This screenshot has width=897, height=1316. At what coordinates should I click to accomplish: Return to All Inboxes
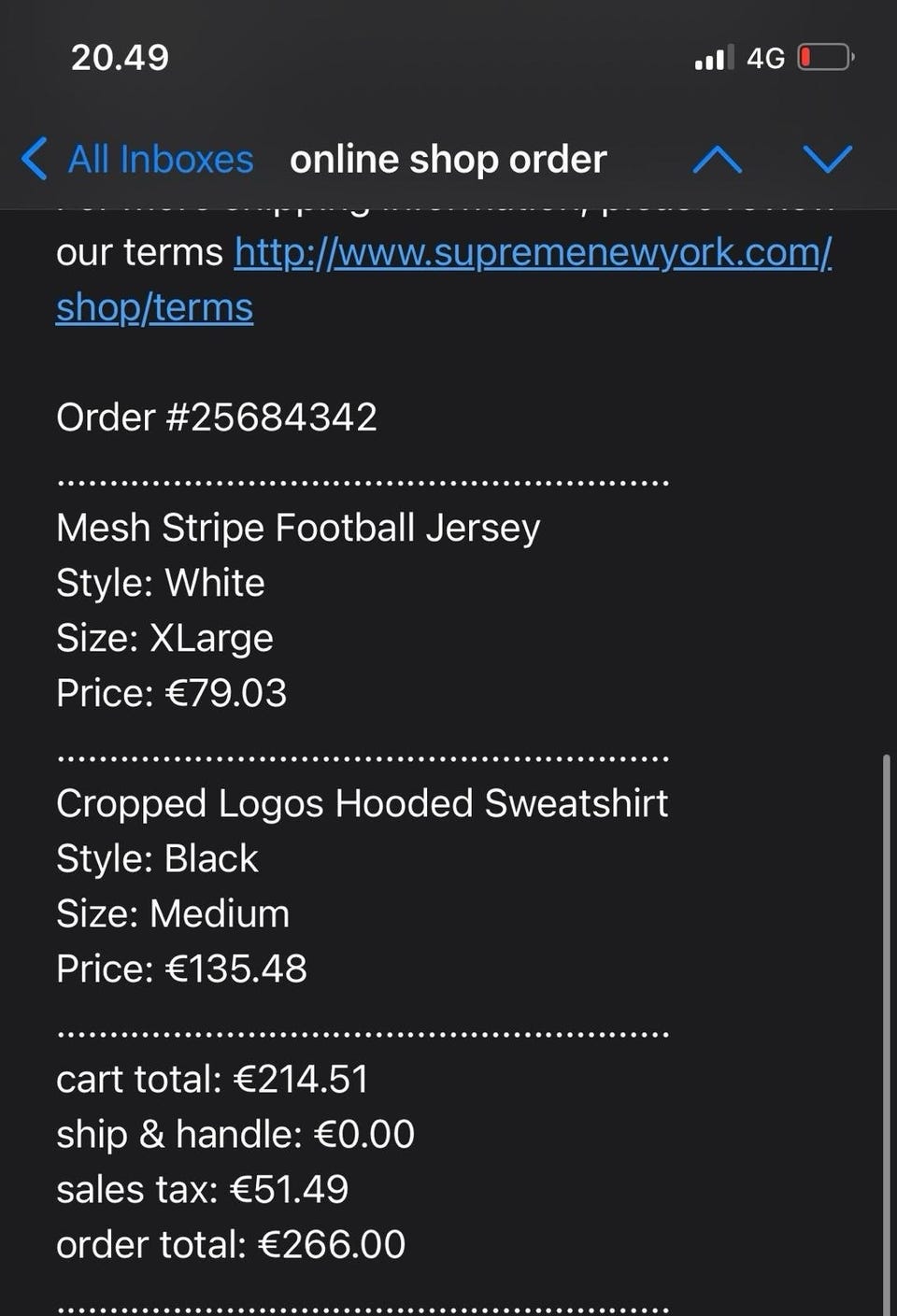(160, 160)
